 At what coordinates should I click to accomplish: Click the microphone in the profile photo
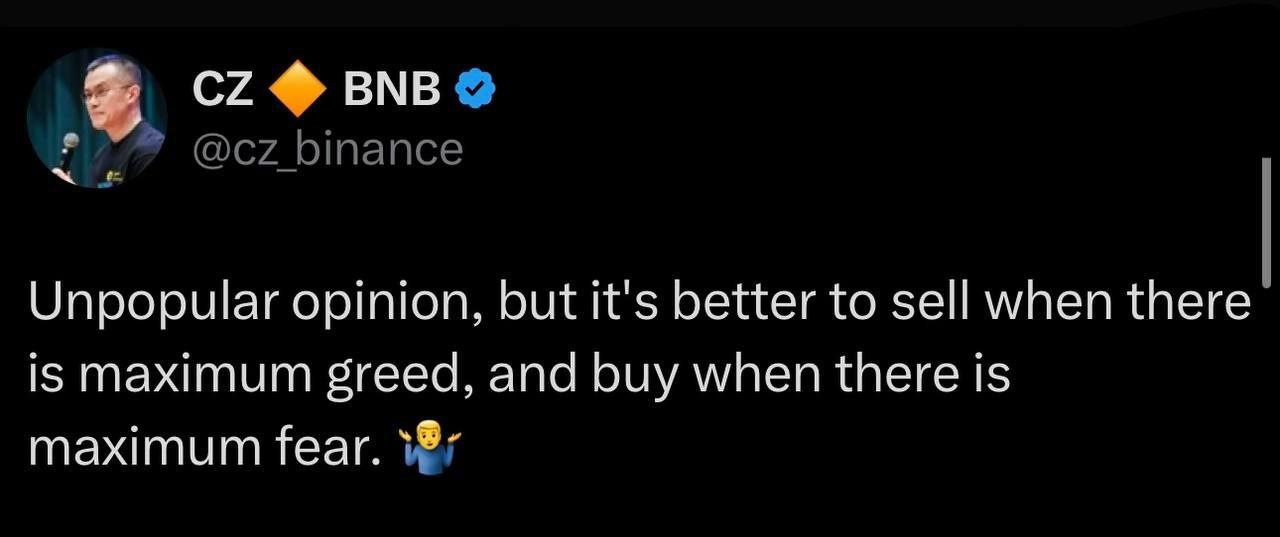coord(68,149)
